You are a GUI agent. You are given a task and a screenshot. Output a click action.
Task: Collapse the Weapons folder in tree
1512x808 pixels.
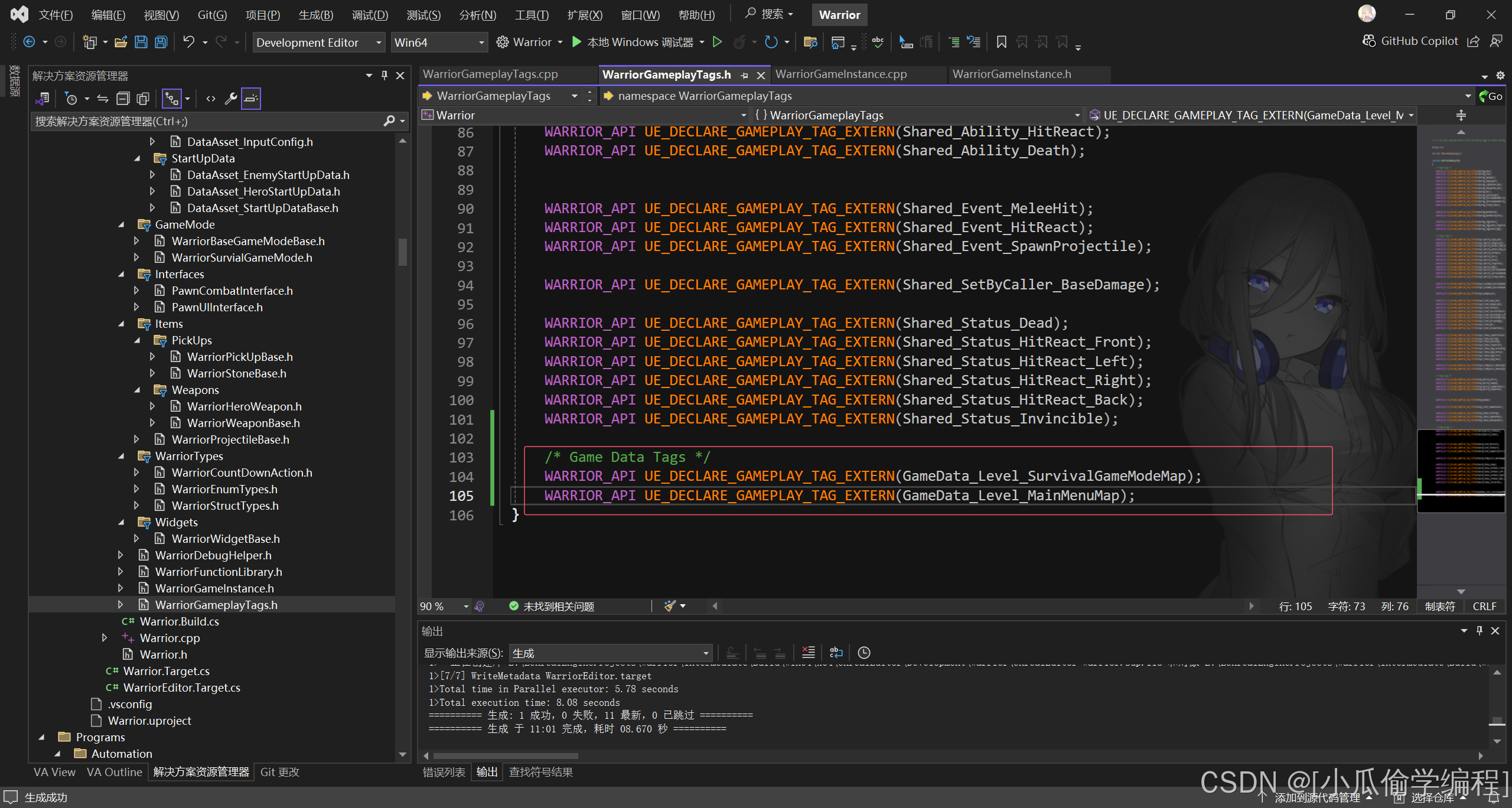pos(137,390)
